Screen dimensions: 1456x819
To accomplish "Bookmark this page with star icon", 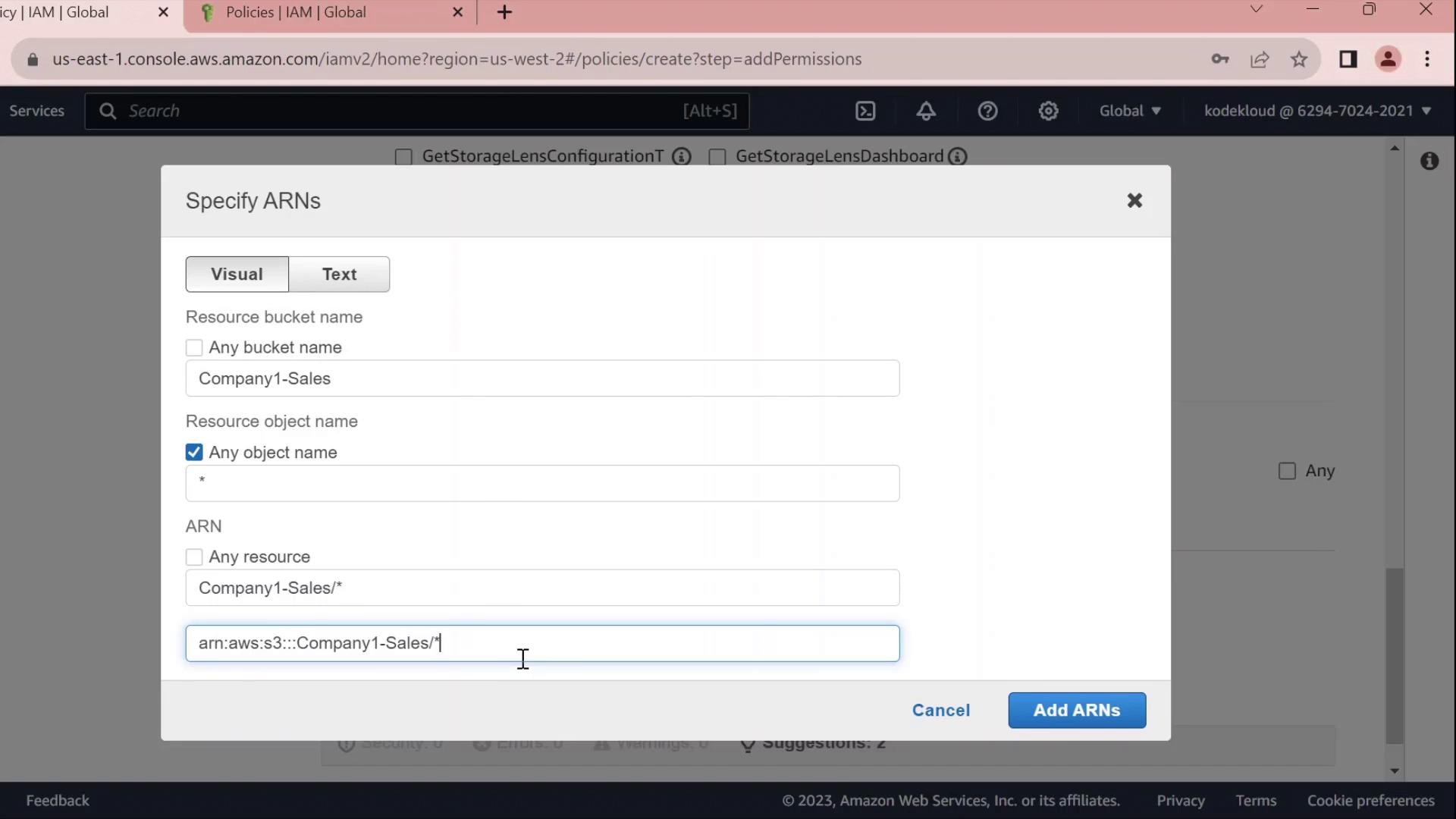I will [1299, 59].
